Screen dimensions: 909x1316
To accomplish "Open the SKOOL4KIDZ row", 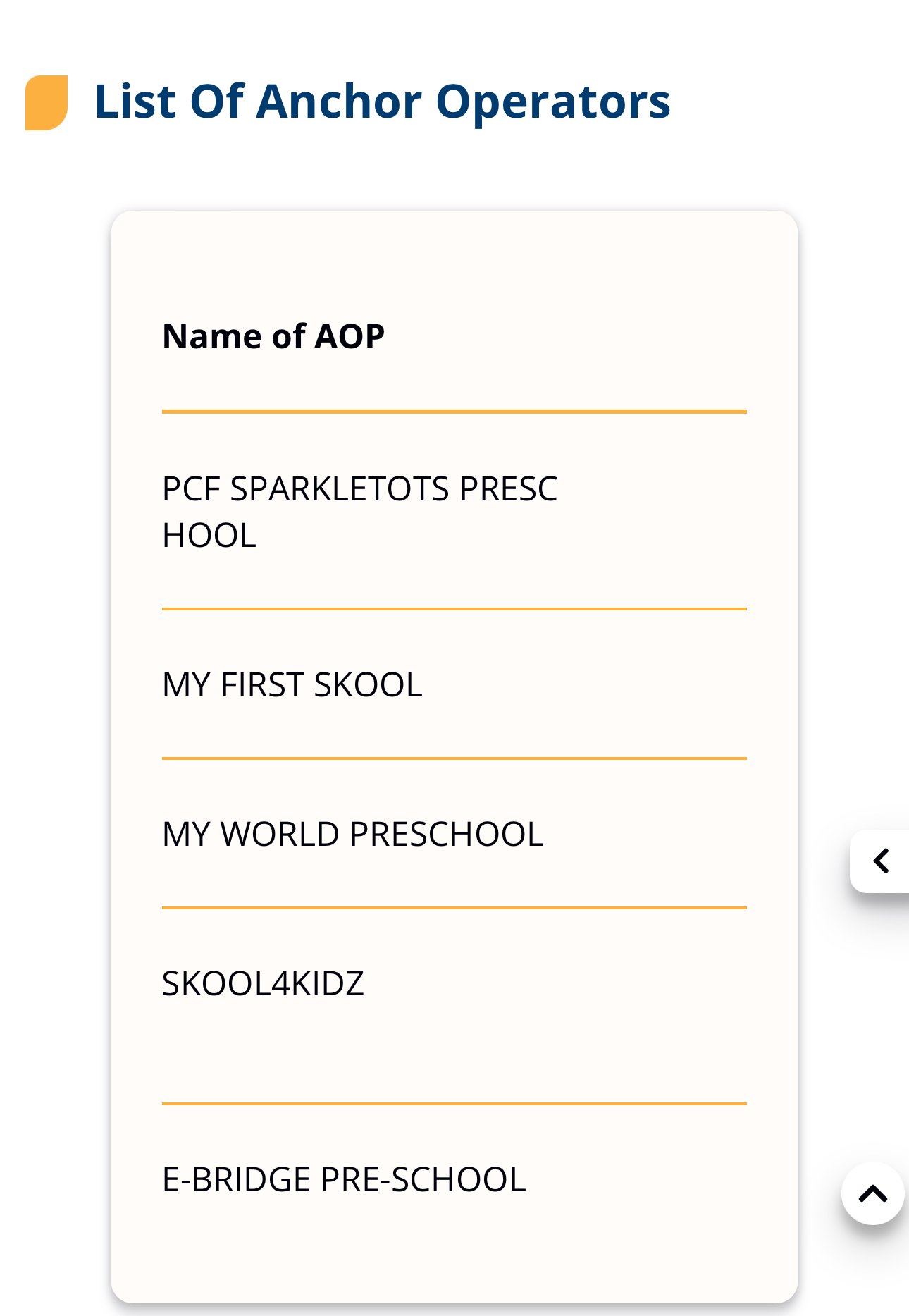I will click(x=454, y=1006).
